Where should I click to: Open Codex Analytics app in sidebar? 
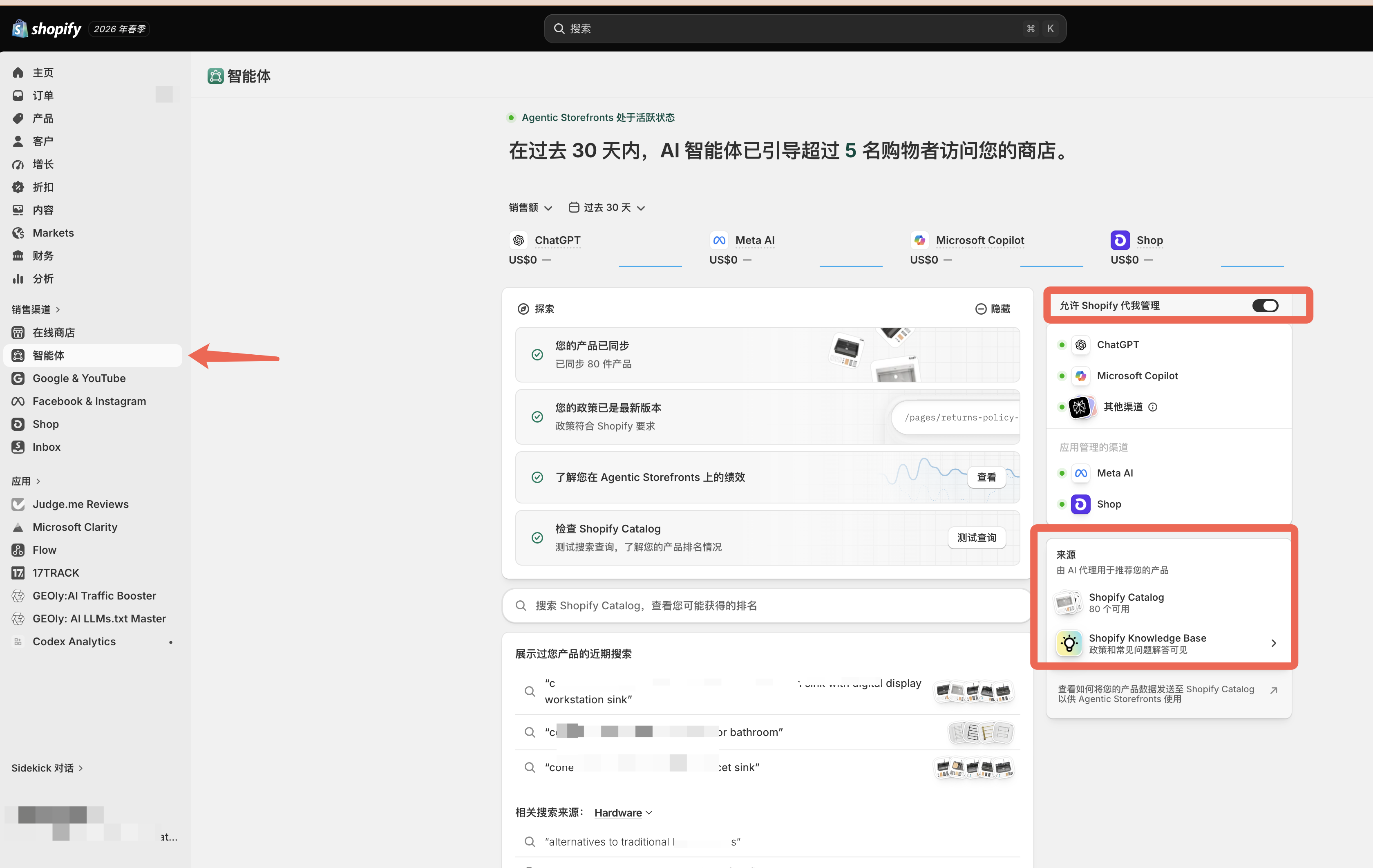(x=92, y=641)
